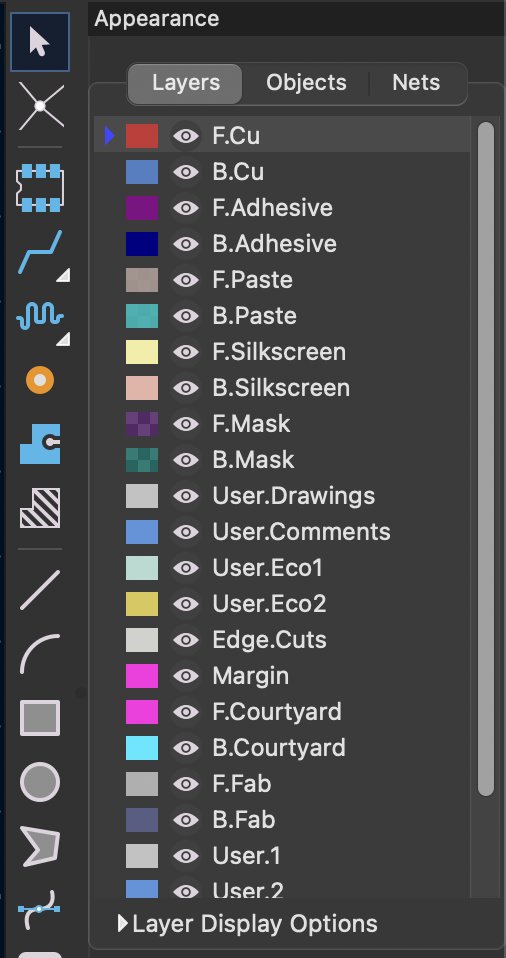Viewport: 506px width, 958px height.
Task: Choose the Add Filled Zone tool
Action: 40,444
